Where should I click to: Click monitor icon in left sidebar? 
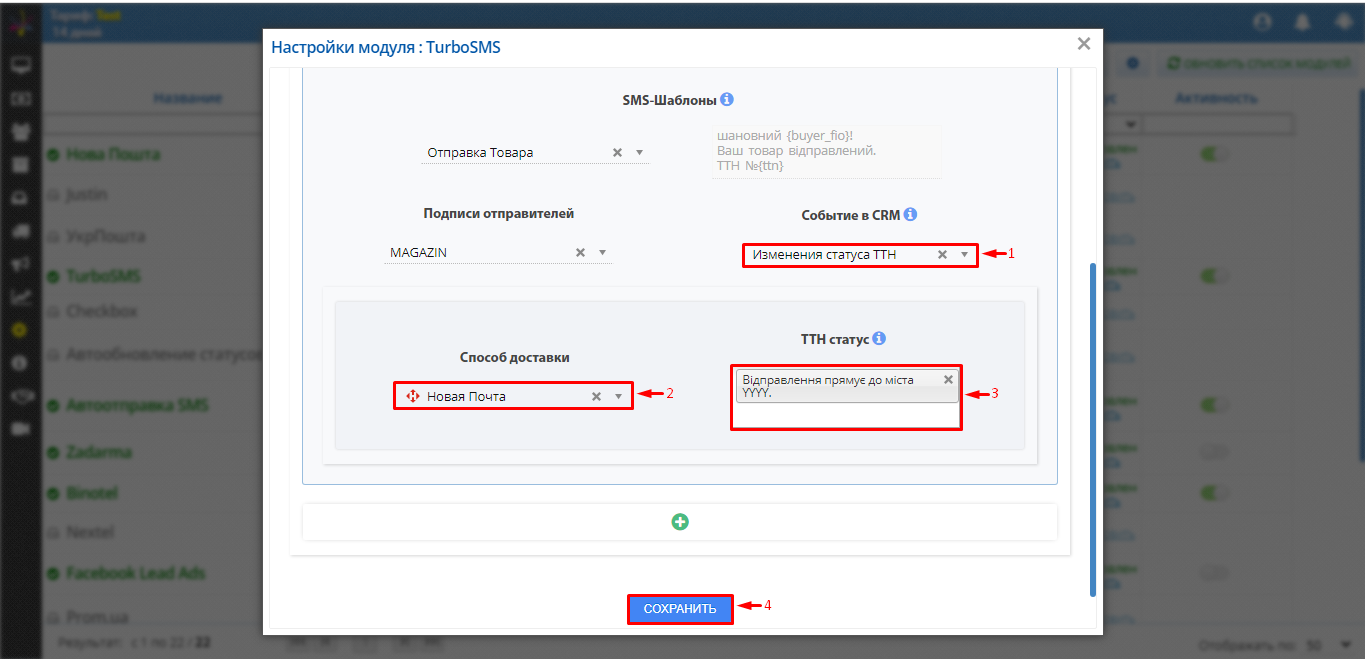pyautogui.click(x=20, y=65)
